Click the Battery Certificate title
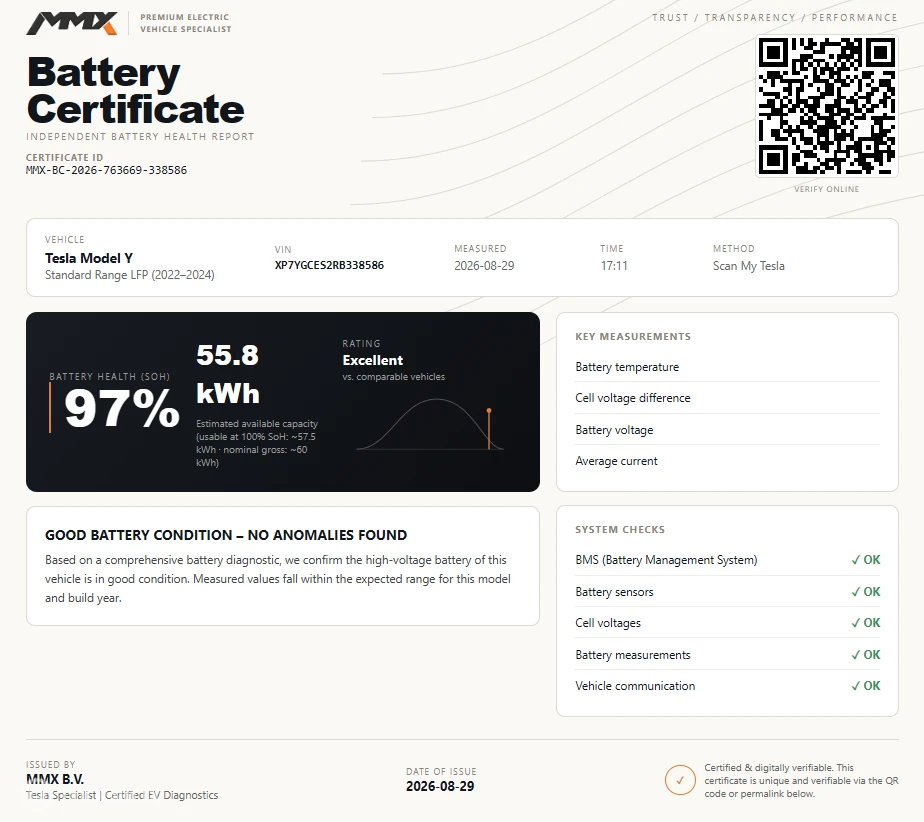The image size is (924, 822). [135, 90]
